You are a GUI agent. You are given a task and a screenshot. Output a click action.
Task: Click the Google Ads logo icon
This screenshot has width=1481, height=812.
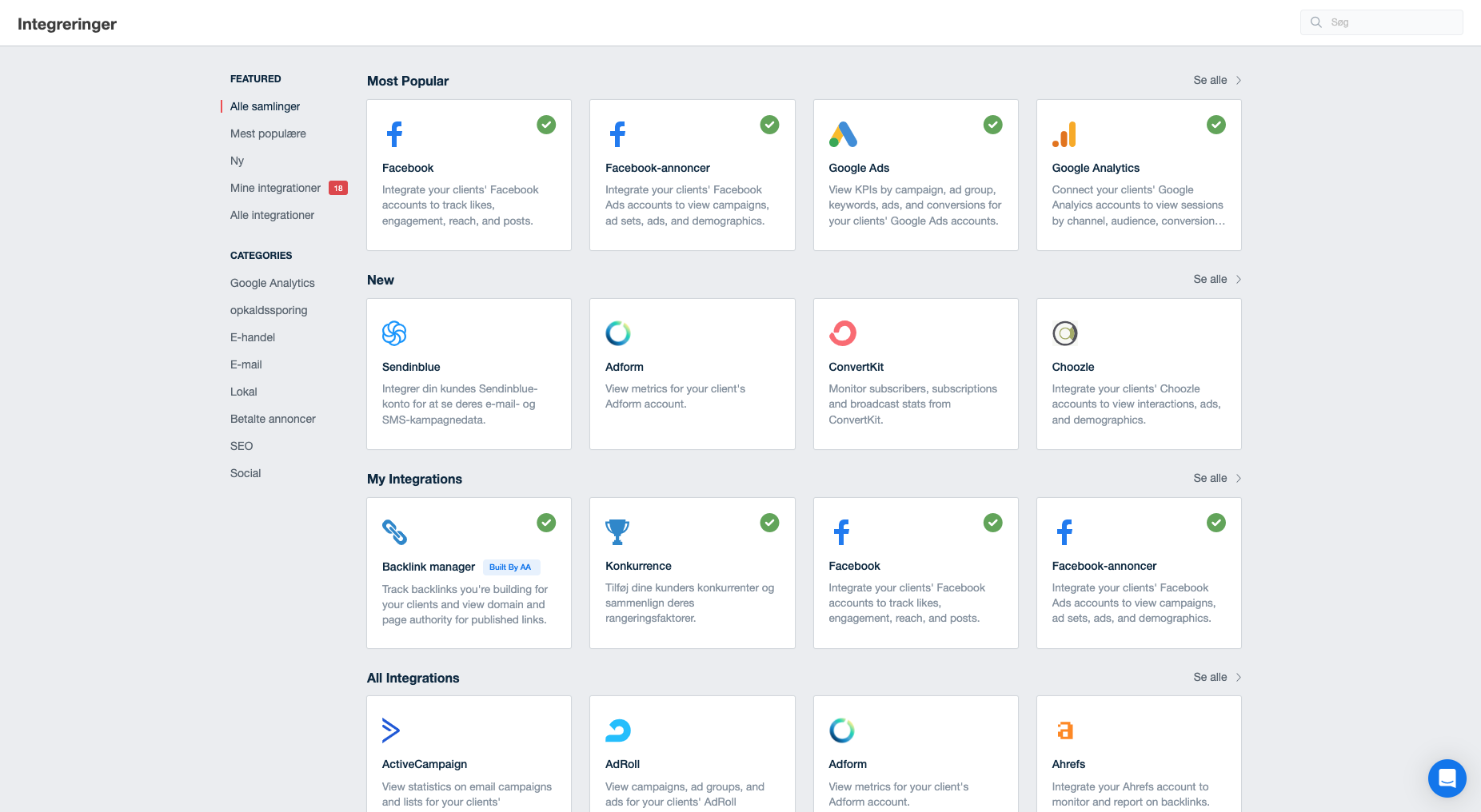coord(843,134)
